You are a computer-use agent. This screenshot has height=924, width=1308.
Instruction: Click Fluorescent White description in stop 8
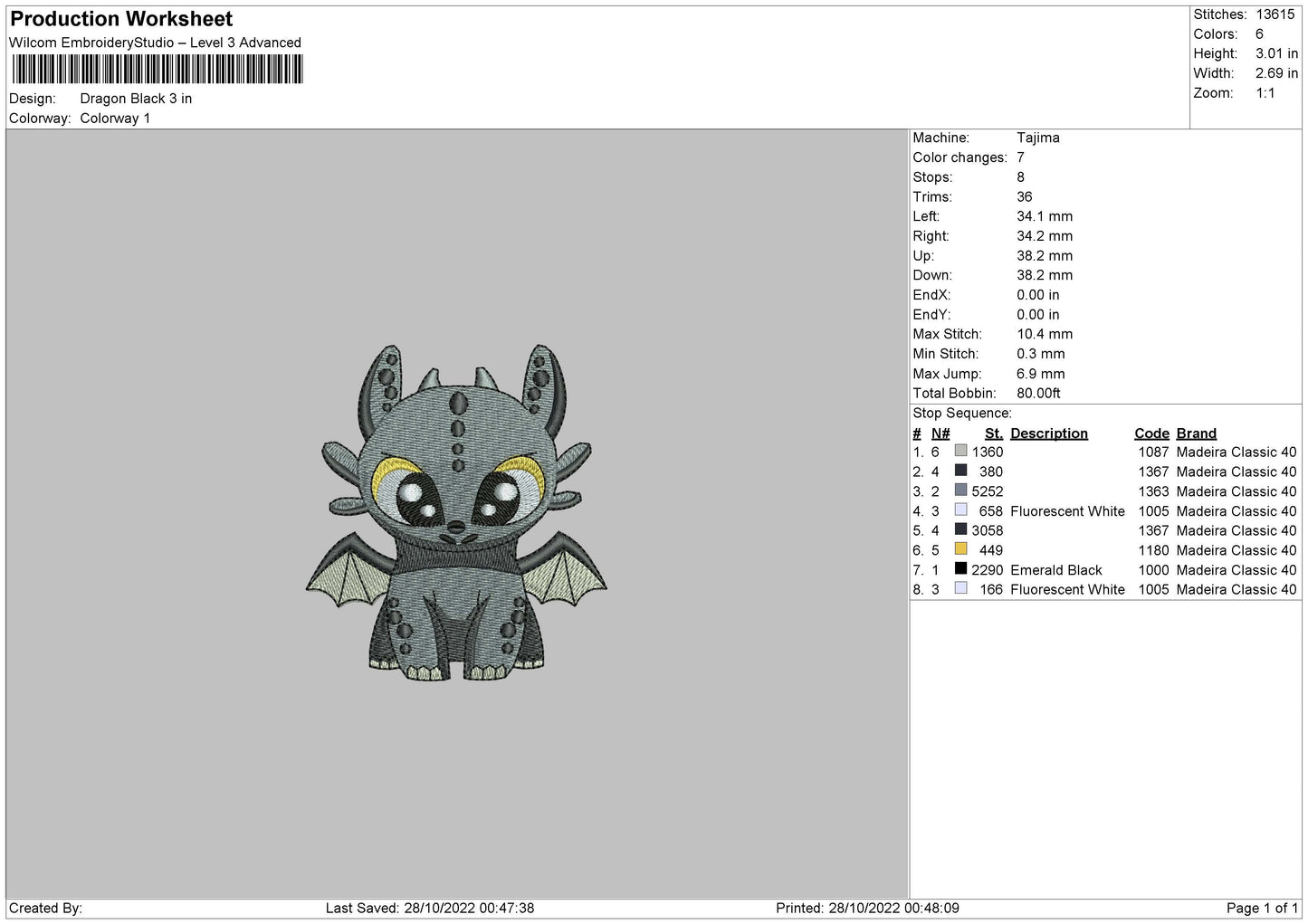tap(1067, 589)
